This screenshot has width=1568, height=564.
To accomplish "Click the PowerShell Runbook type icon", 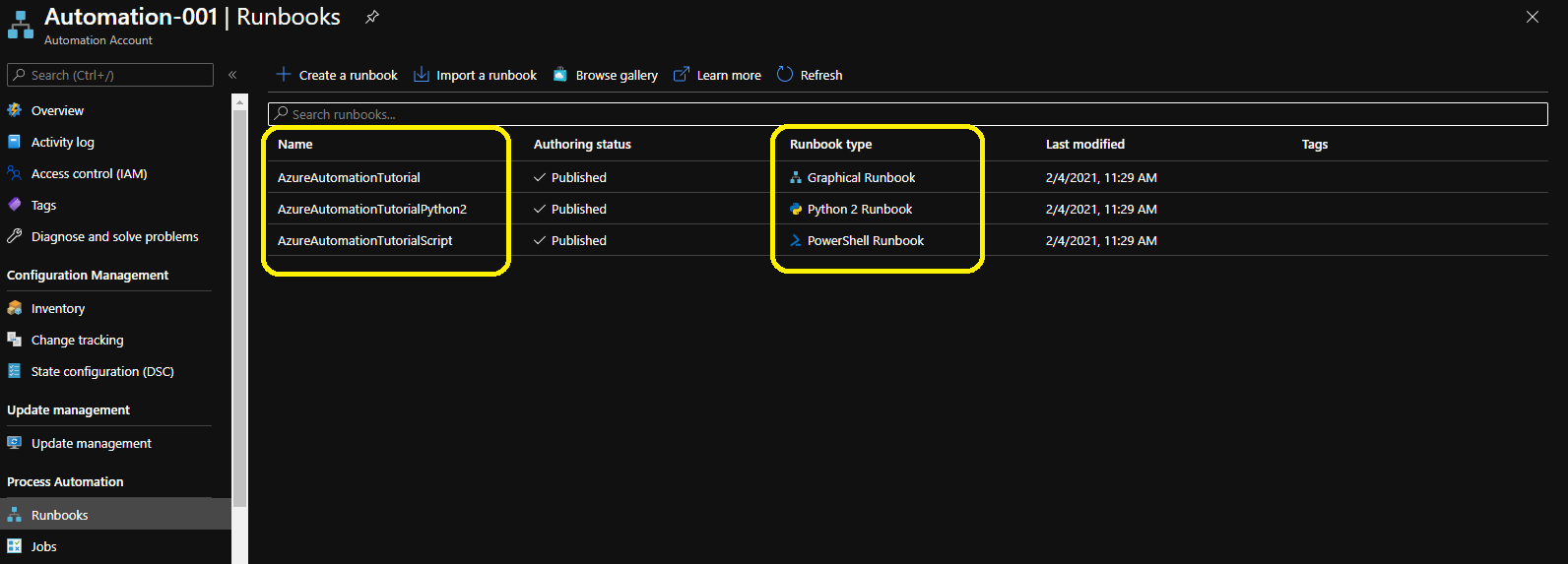I will 796,240.
